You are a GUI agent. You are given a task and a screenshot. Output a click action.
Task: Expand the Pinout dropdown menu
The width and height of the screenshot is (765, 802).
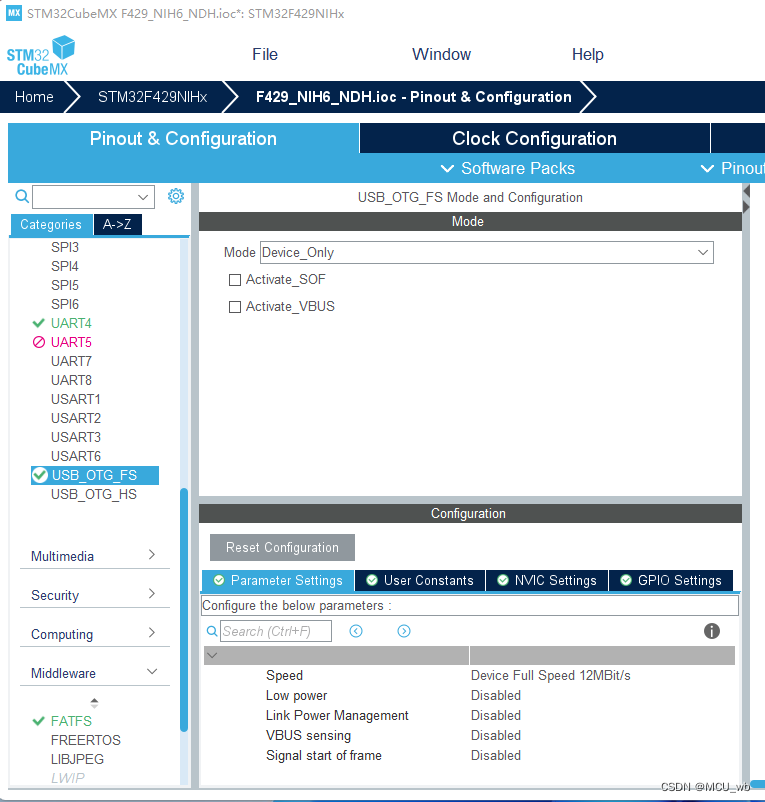point(732,168)
